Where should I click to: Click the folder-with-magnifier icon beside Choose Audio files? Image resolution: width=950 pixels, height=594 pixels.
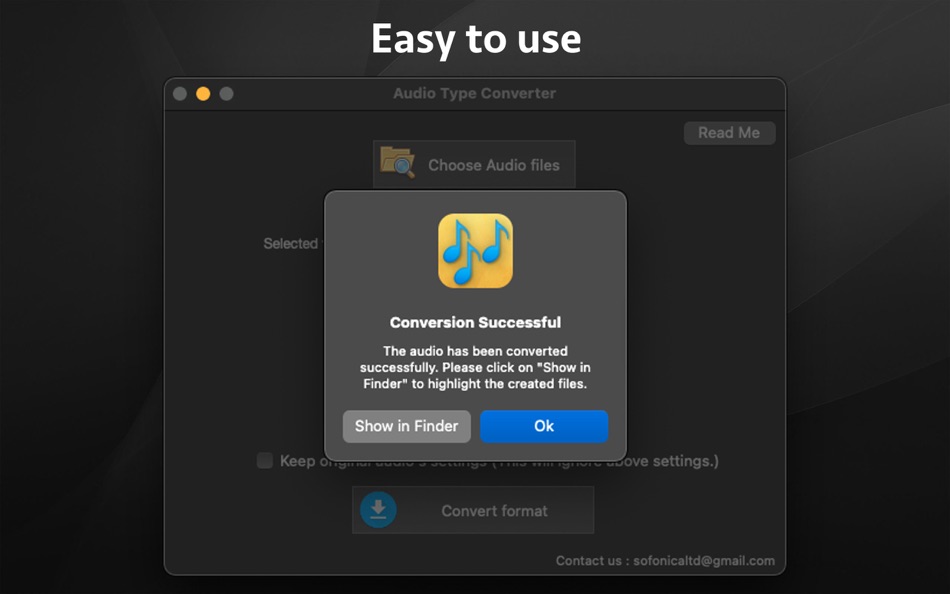tap(396, 164)
